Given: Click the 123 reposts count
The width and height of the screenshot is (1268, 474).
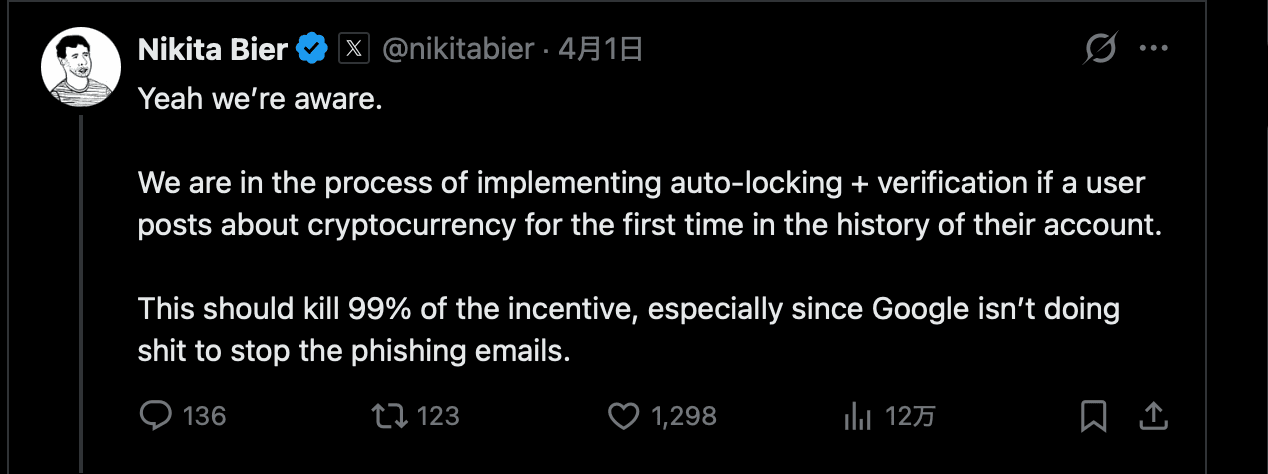Looking at the screenshot, I should [437, 416].
